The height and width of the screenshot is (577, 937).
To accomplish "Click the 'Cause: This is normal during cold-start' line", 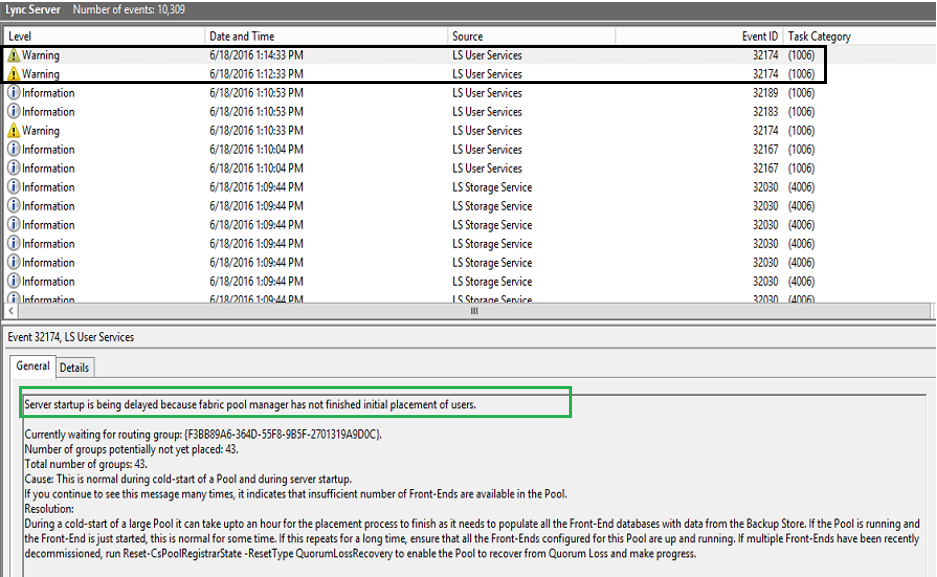I will [x=188, y=479].
